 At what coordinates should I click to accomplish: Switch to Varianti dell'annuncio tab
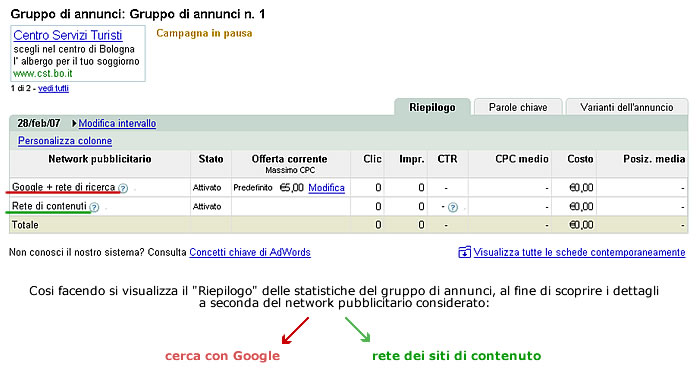pyautogui.click(x=627, y=107)
